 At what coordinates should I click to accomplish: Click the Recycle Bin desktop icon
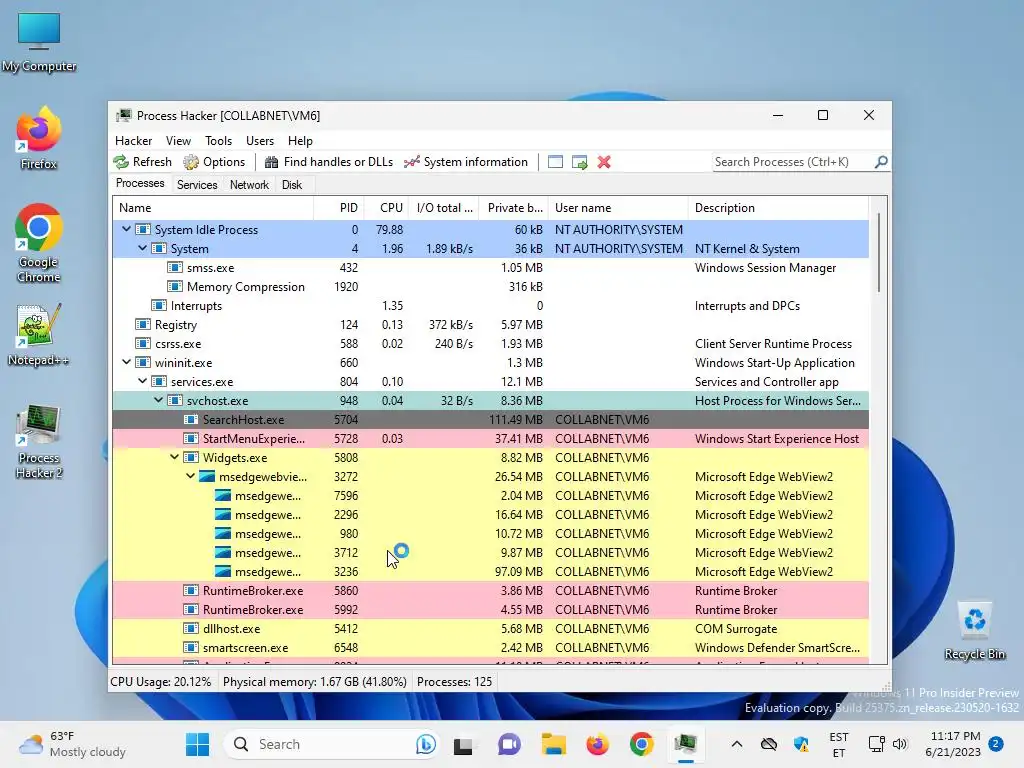(974, 631)
